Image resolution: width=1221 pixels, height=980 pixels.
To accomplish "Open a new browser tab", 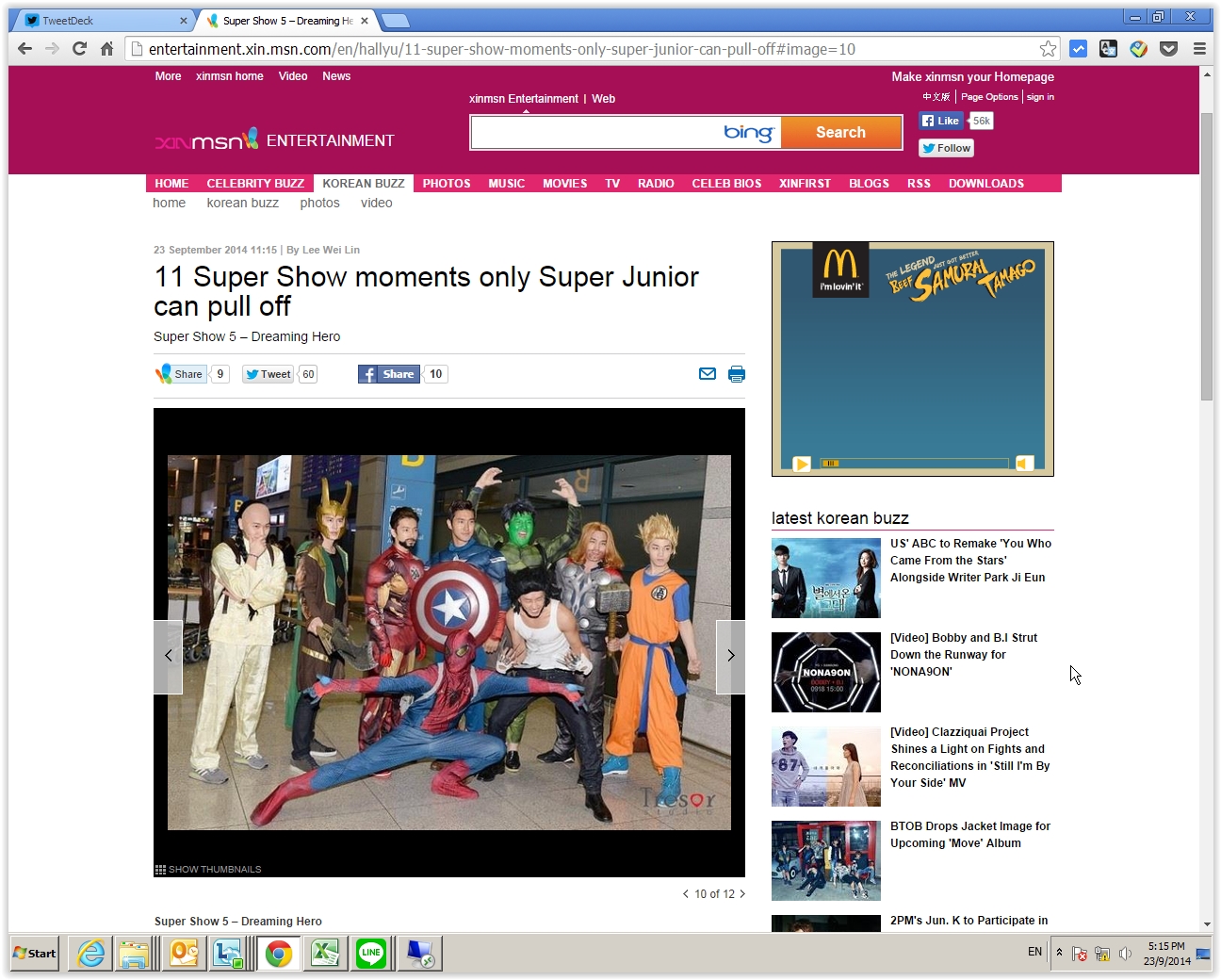I will pyautogui.click(x=395, y=21).
